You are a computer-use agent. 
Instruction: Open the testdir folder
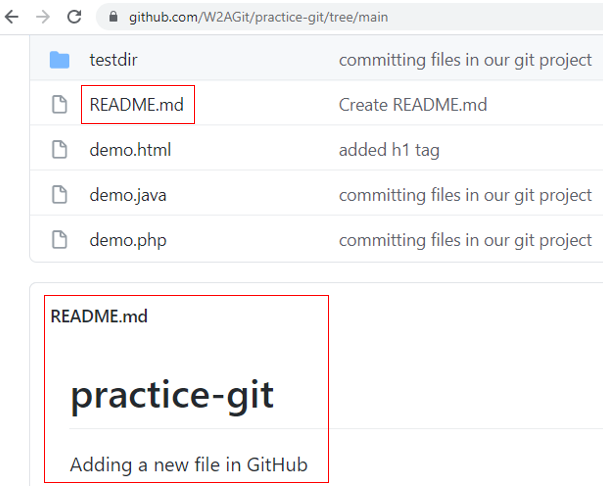tap(113, 60)
